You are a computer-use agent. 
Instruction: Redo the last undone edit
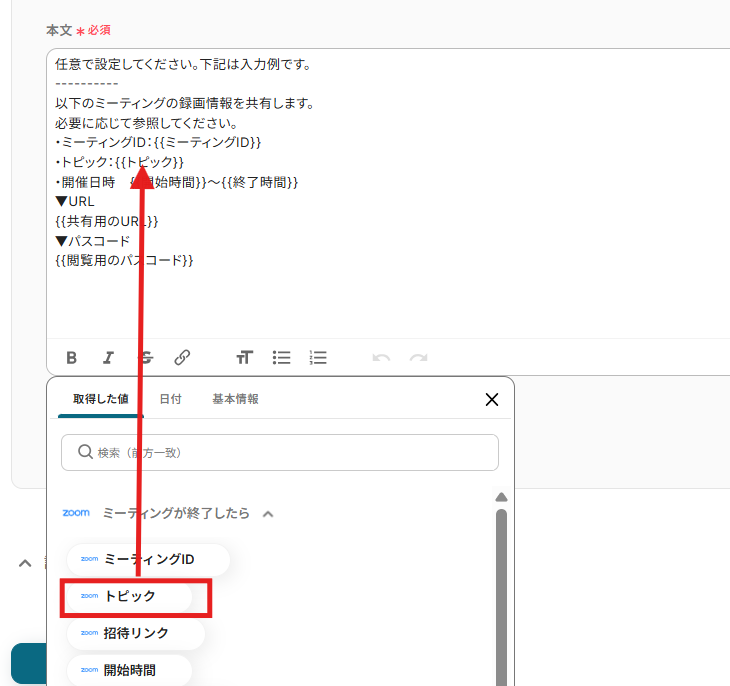pyautogui.click(x=418, y=357)
